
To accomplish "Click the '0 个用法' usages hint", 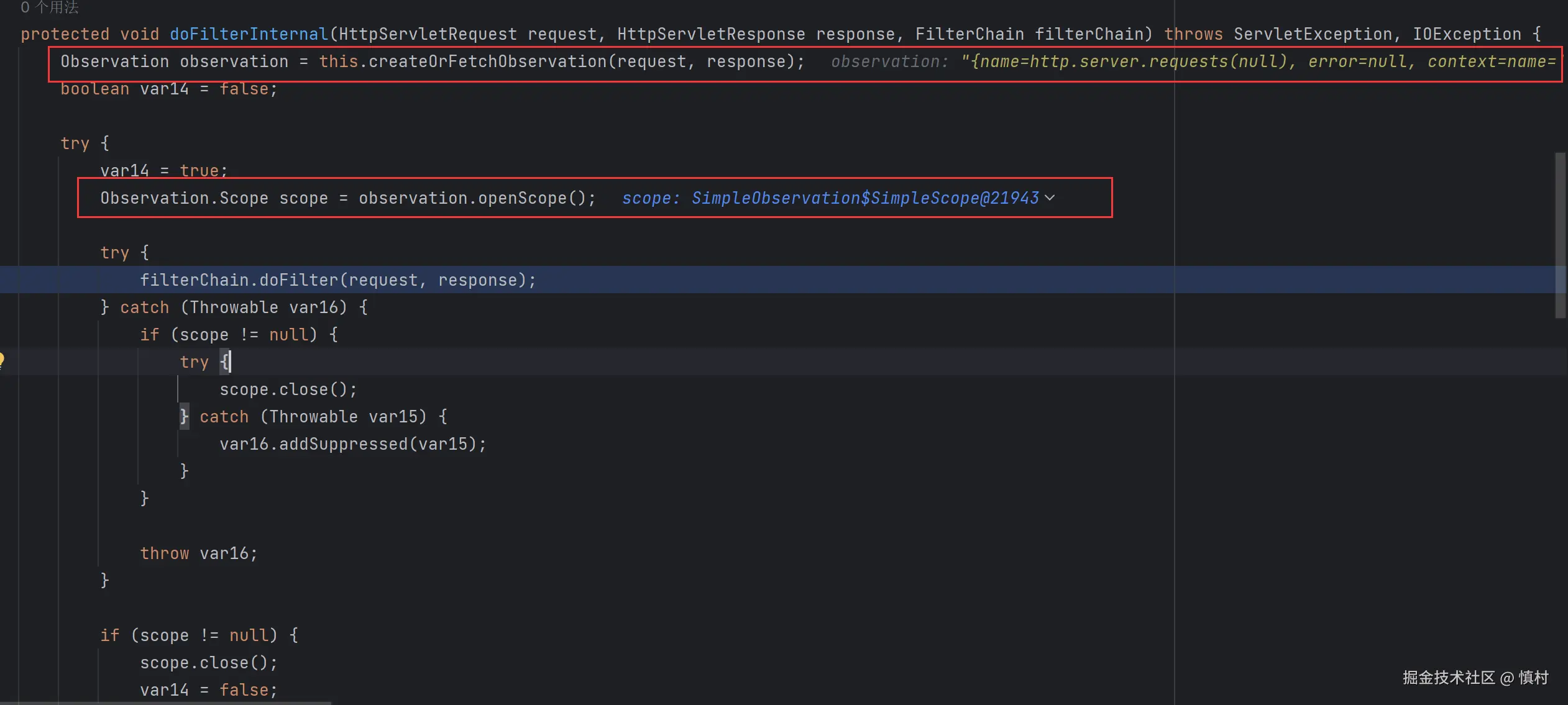I will (50, 7).
